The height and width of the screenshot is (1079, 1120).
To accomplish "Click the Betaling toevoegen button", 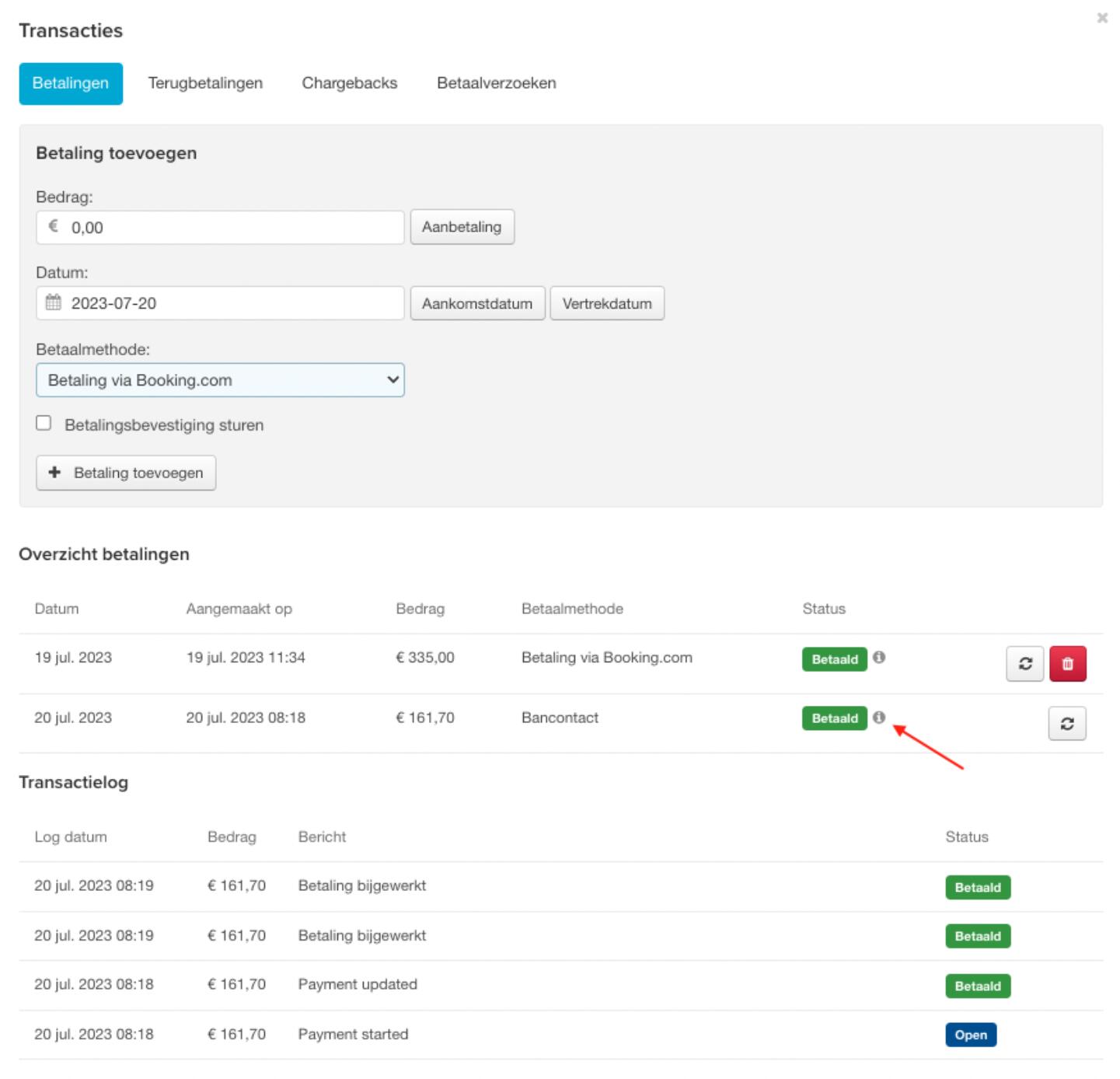I will (x=126, y=473).
